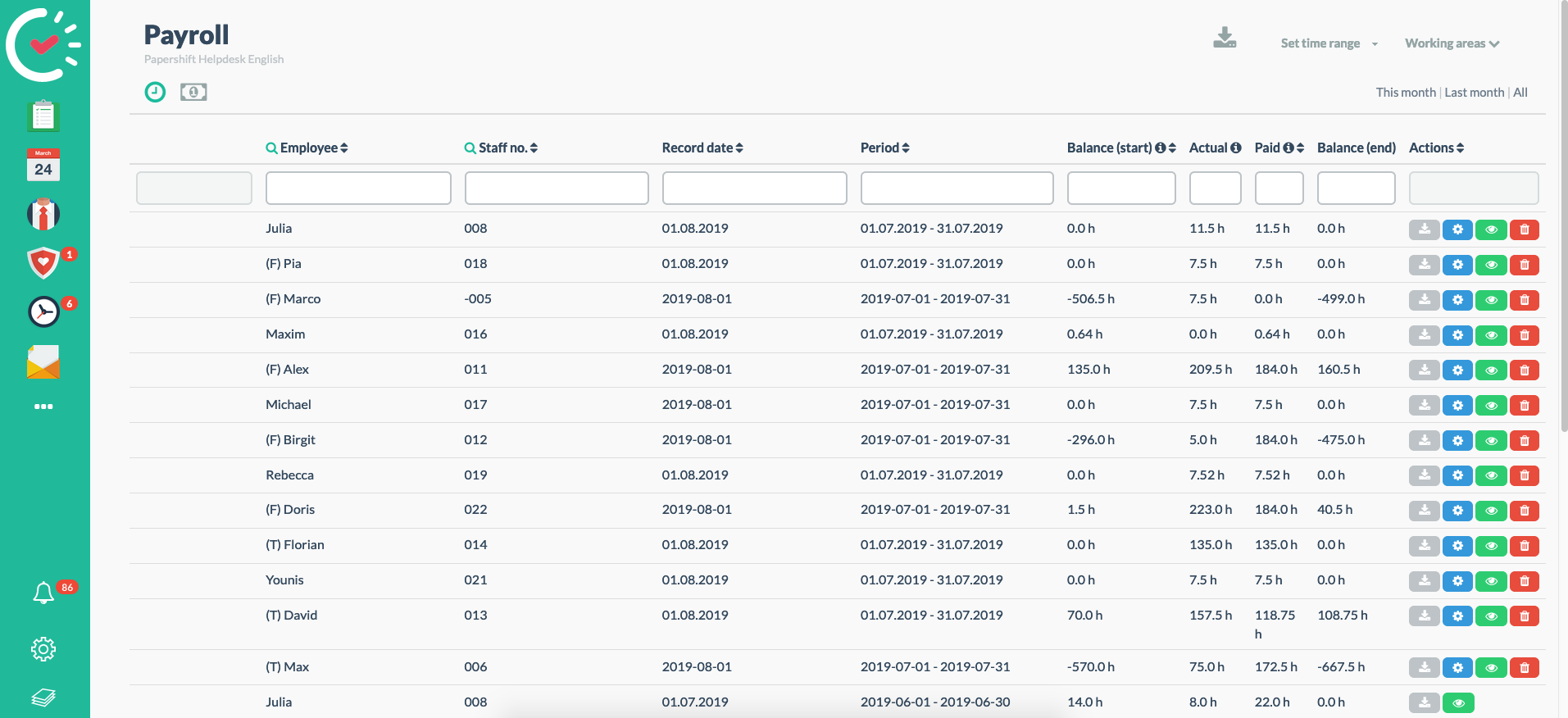
Task: Open the envelope messages icon
Action: click(43, 361)
